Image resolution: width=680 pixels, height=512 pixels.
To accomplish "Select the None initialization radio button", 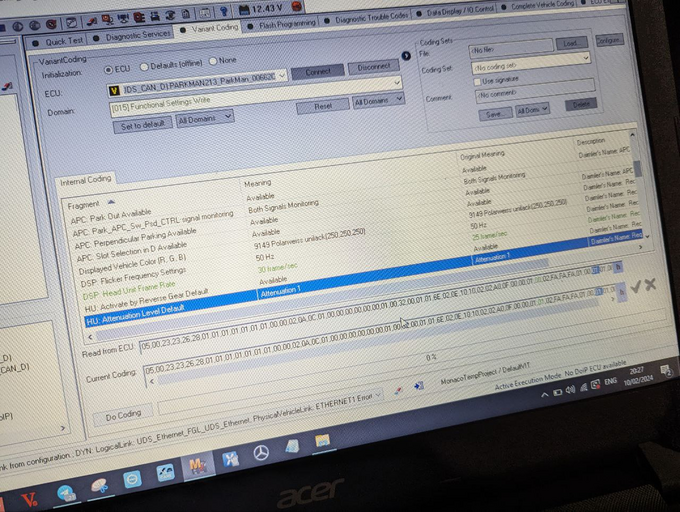I will click(213, 62).
